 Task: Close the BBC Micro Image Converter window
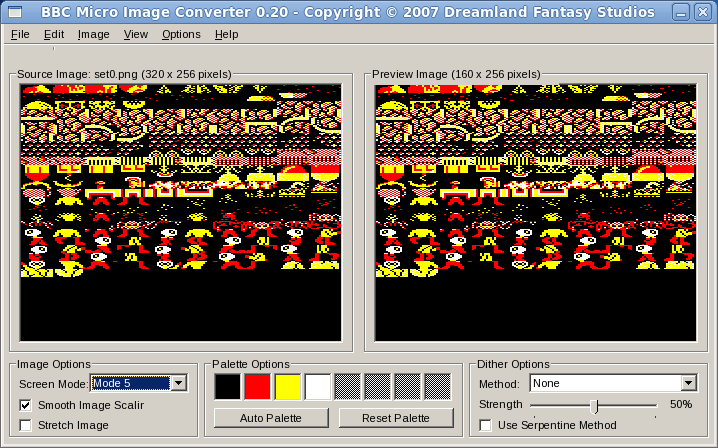[x=702, y=12]
